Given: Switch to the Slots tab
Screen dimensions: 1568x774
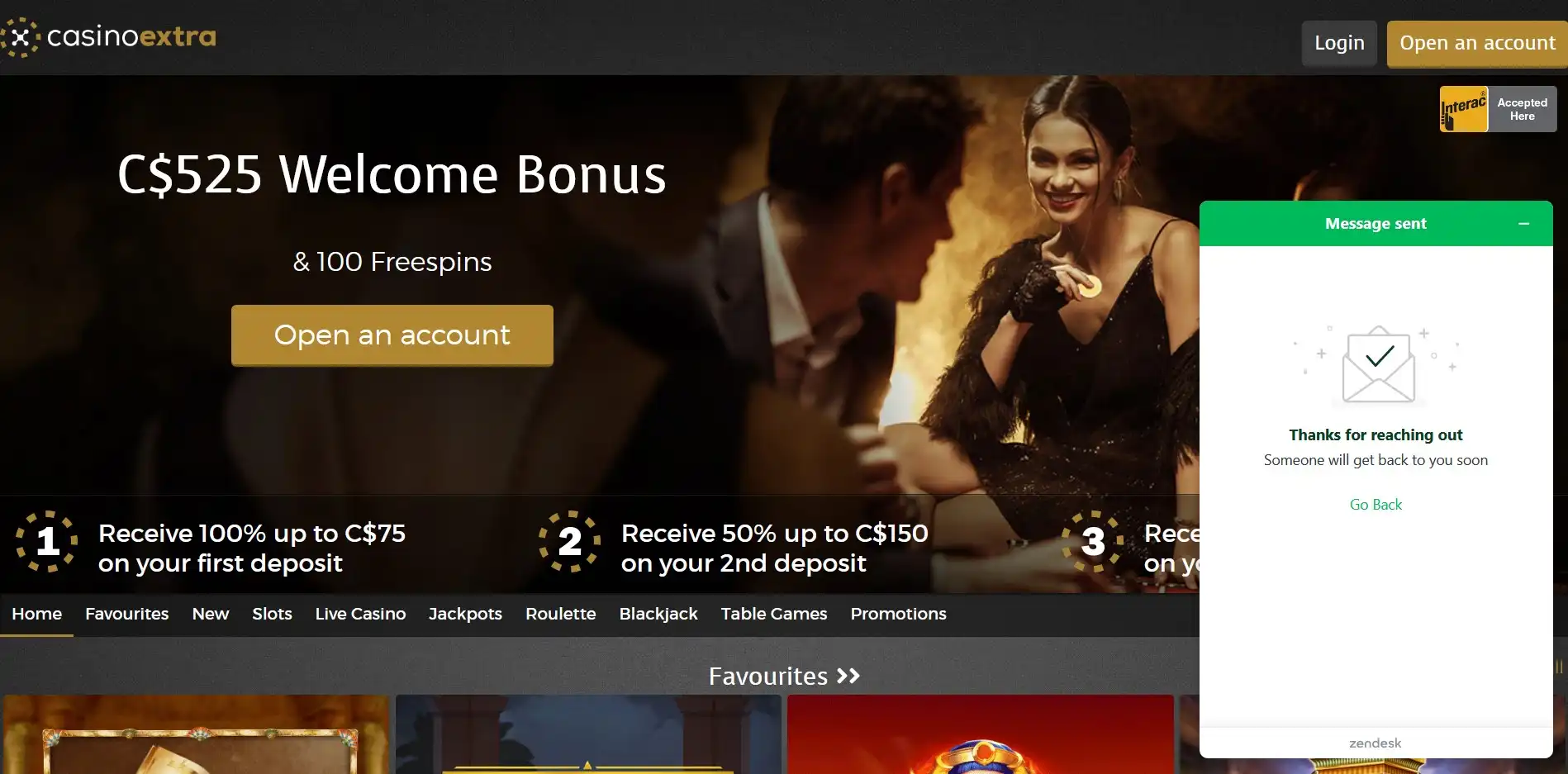Looking at the screenshot, I should tap(272, 614).
